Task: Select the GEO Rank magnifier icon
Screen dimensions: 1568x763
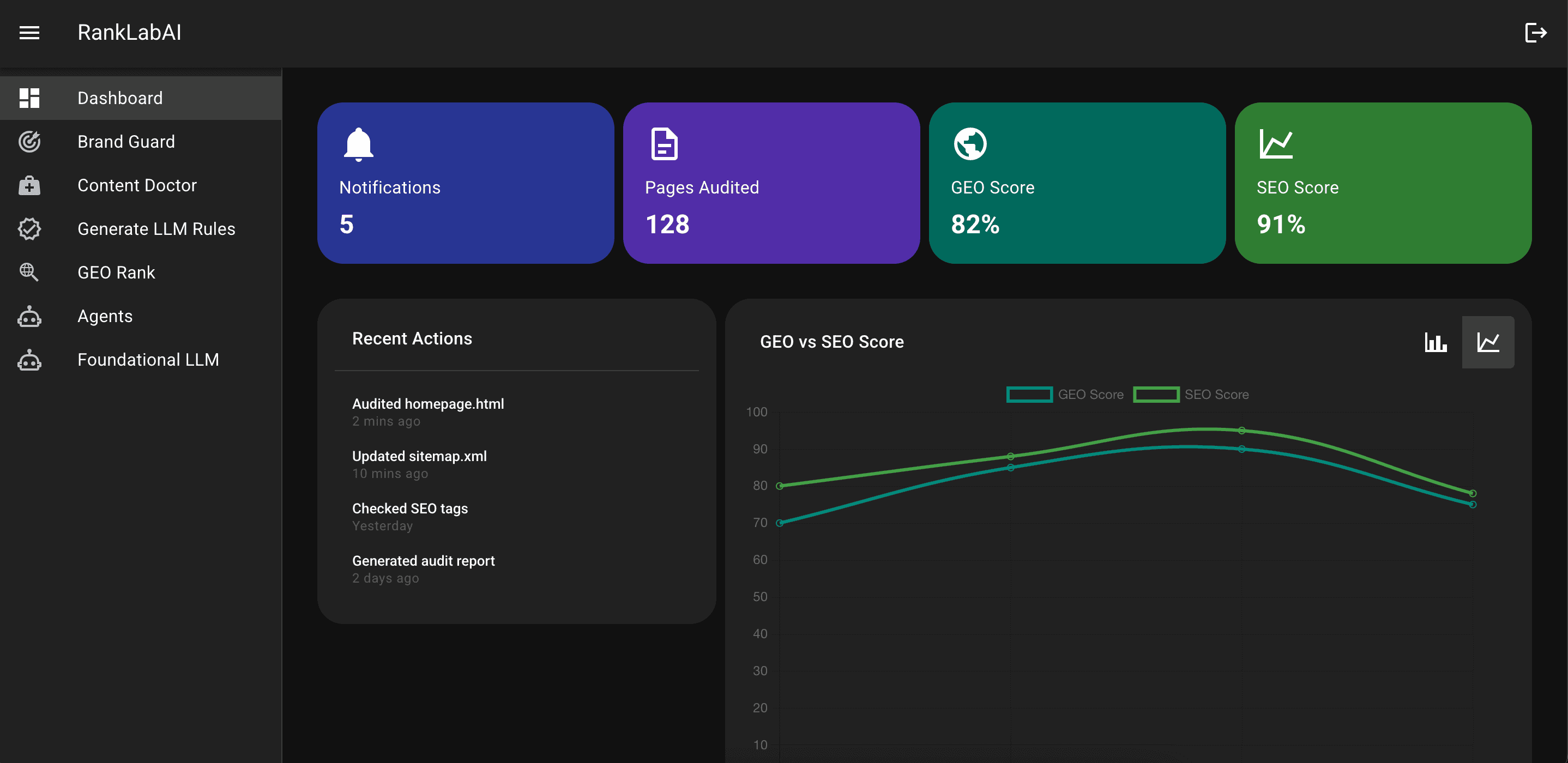Action: (28, 272)
